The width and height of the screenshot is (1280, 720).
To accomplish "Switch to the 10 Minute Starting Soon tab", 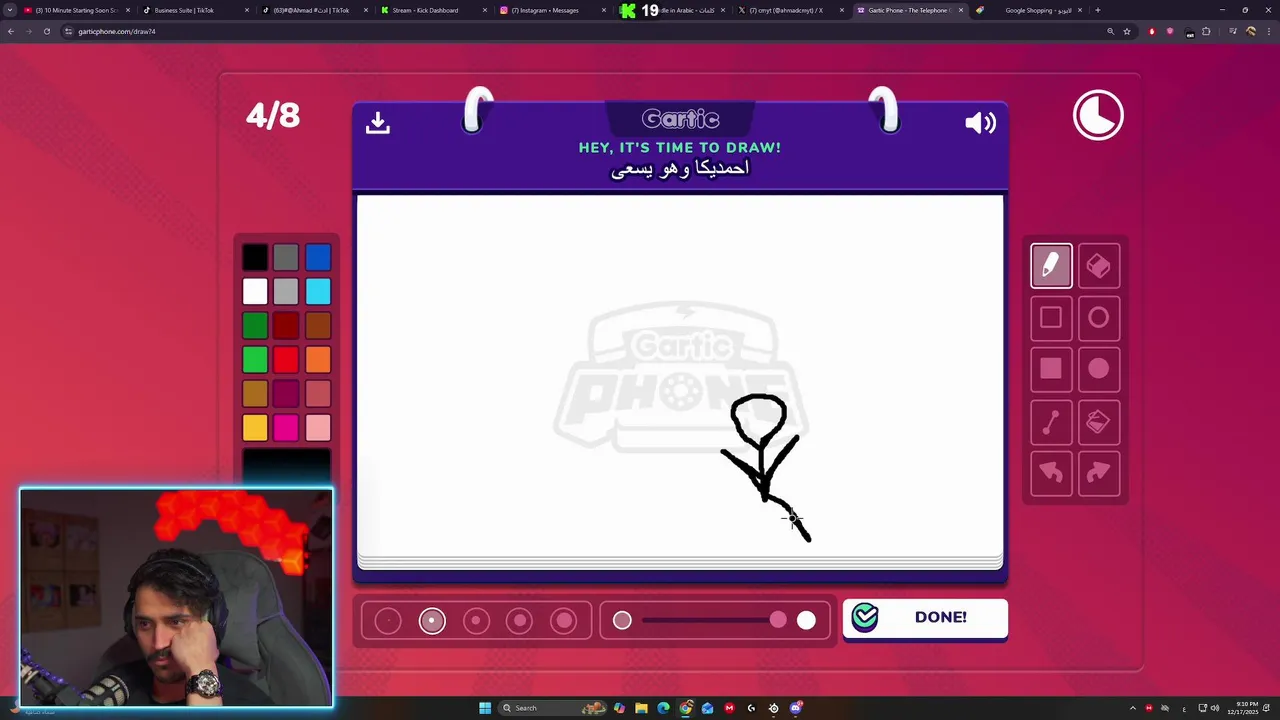I will pos(76,10).
